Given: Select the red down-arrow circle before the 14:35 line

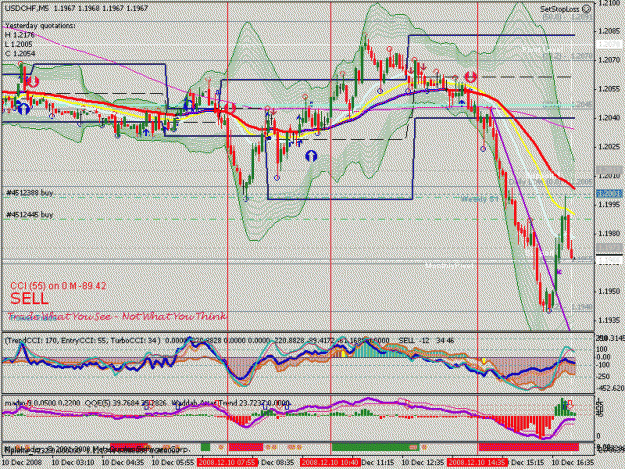Looking at the screenshot, I should 471,76.
